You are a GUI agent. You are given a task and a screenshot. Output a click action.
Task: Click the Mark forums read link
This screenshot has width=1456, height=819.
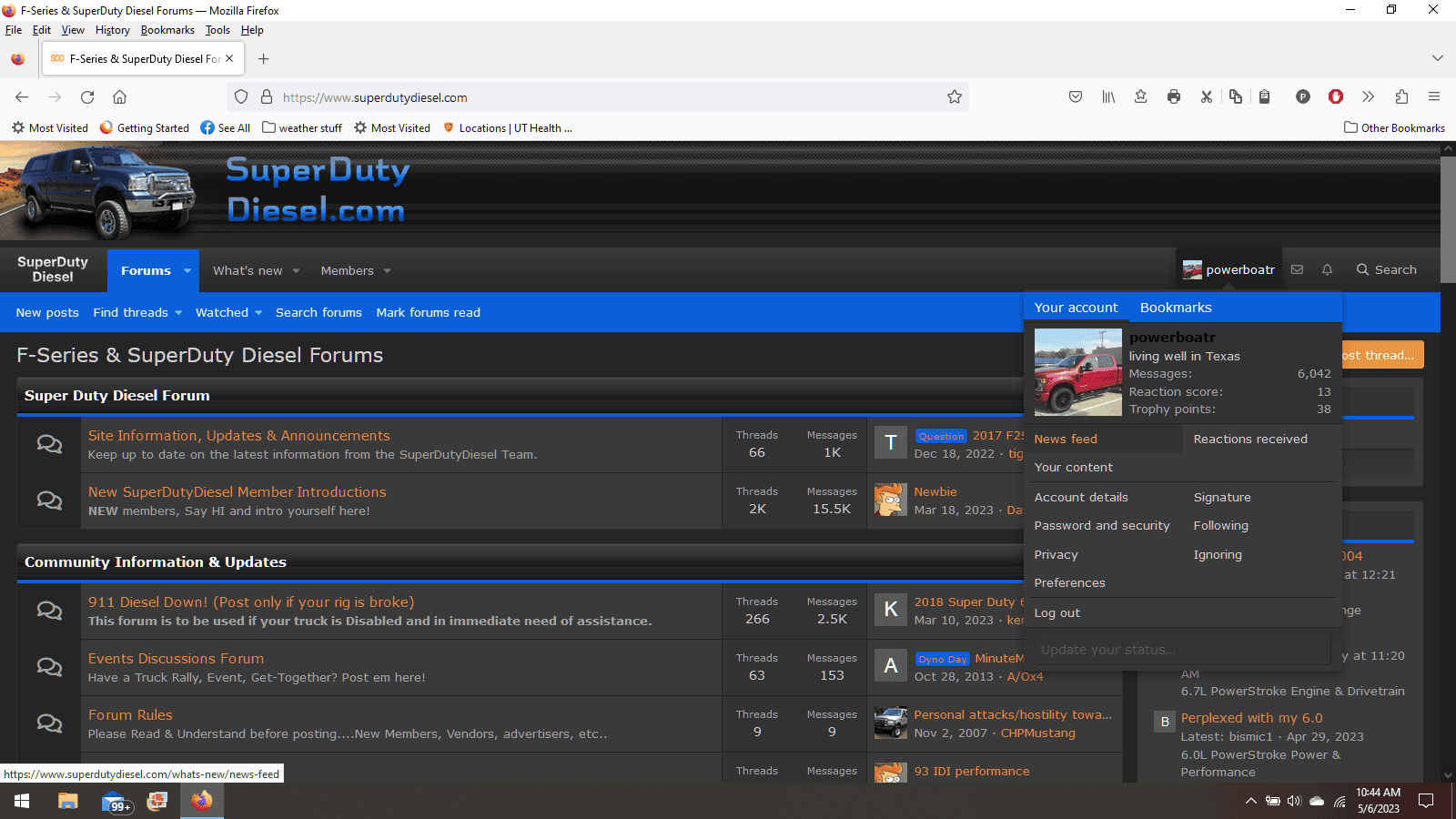pos(428,313)
